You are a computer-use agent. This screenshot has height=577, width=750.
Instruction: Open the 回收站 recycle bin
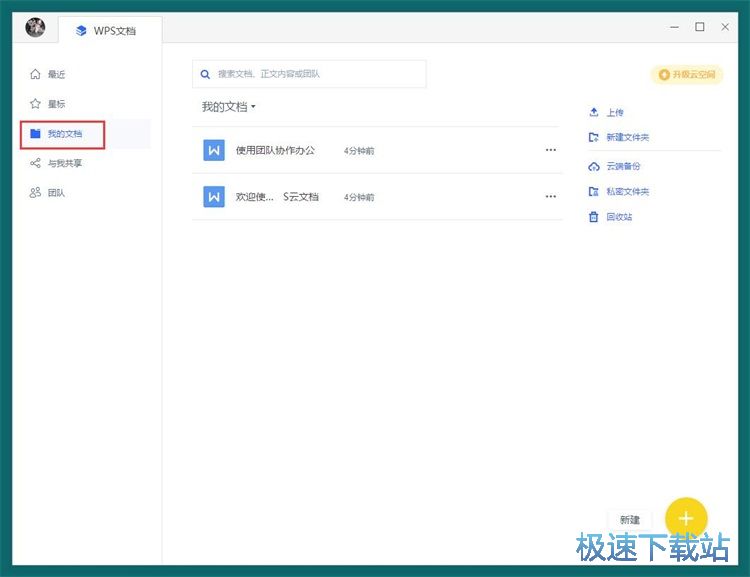pyautogui.click(x=619, y=217)
